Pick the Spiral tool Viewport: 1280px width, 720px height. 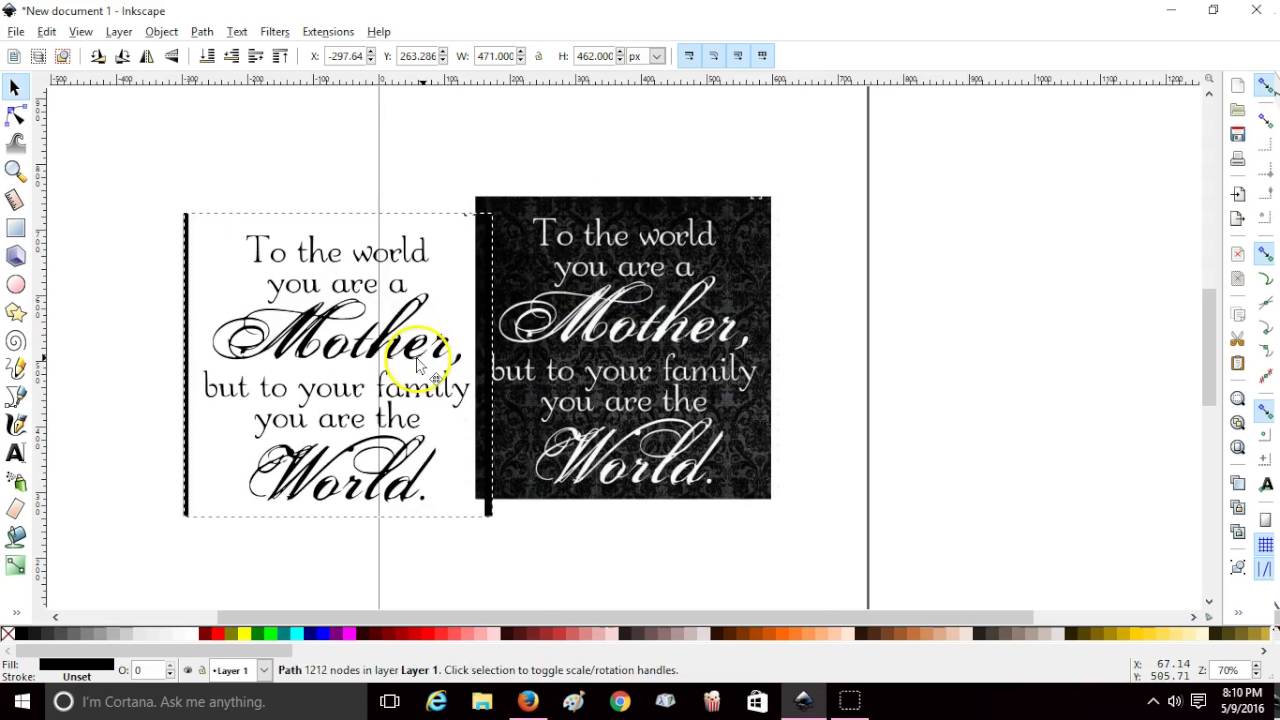15,341
